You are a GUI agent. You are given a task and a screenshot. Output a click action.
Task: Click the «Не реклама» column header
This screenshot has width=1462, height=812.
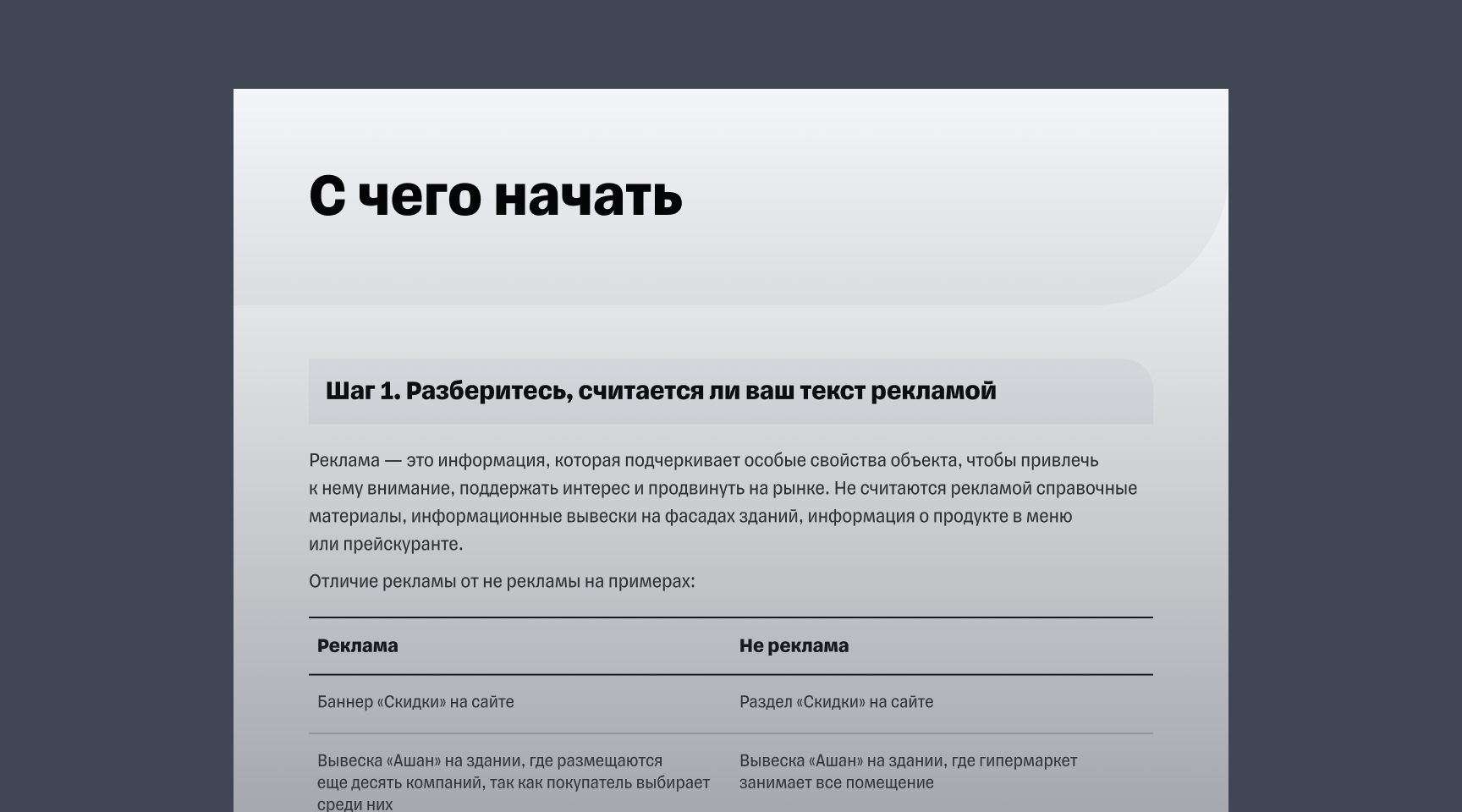[x=794, y=645]
